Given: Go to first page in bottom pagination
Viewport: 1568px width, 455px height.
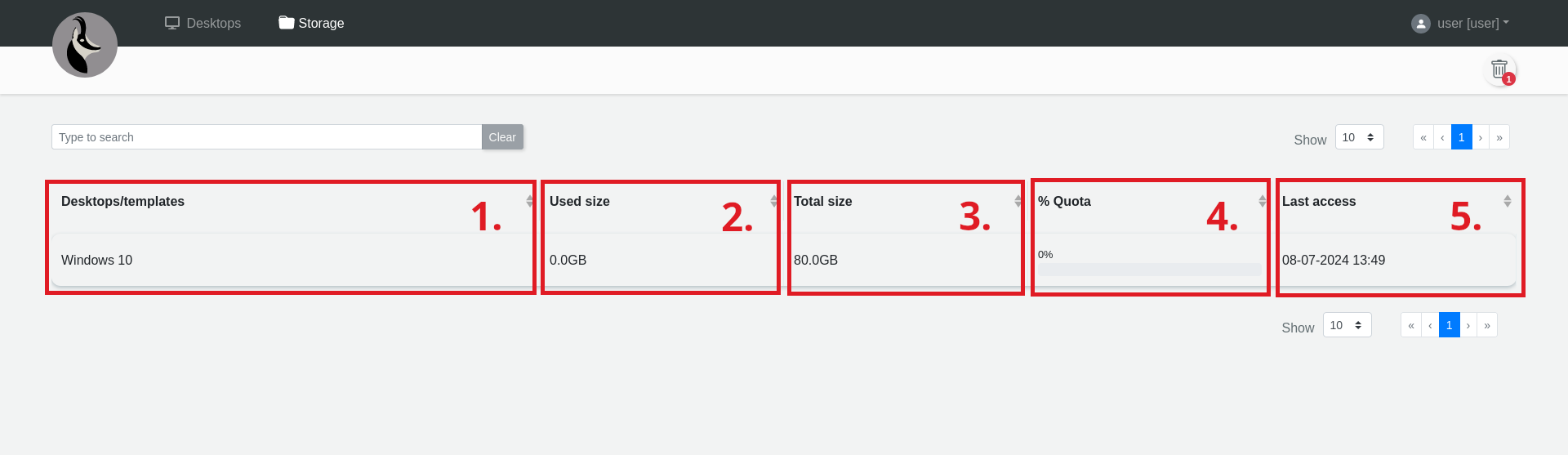Looking at the screenshot, I should point(1411,325).
